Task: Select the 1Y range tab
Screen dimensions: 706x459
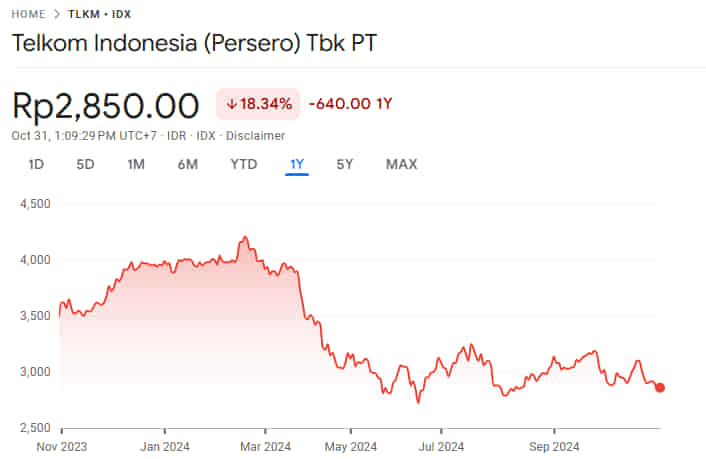Action: click(x=296, y=164)
